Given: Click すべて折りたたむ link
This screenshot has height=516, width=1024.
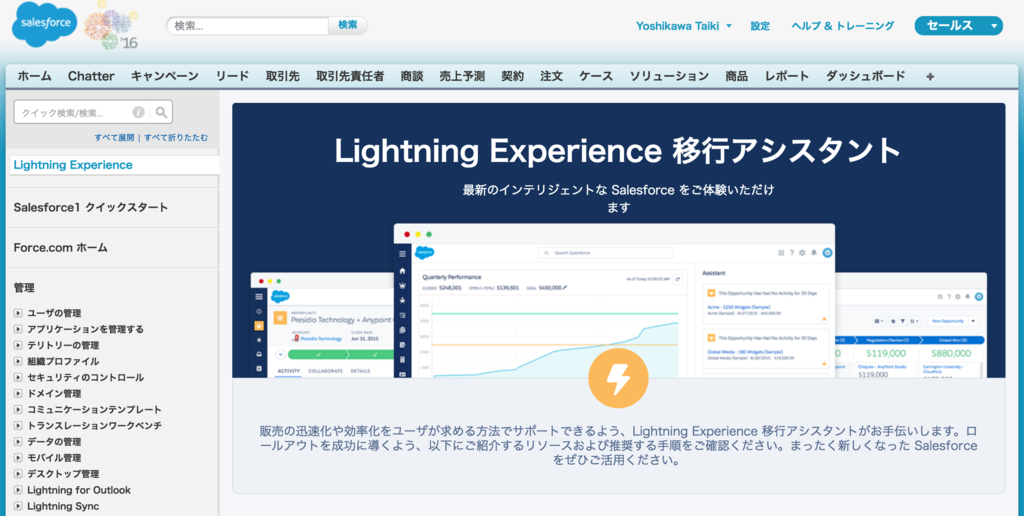Looking at the screenshot, I should point(176,138).
